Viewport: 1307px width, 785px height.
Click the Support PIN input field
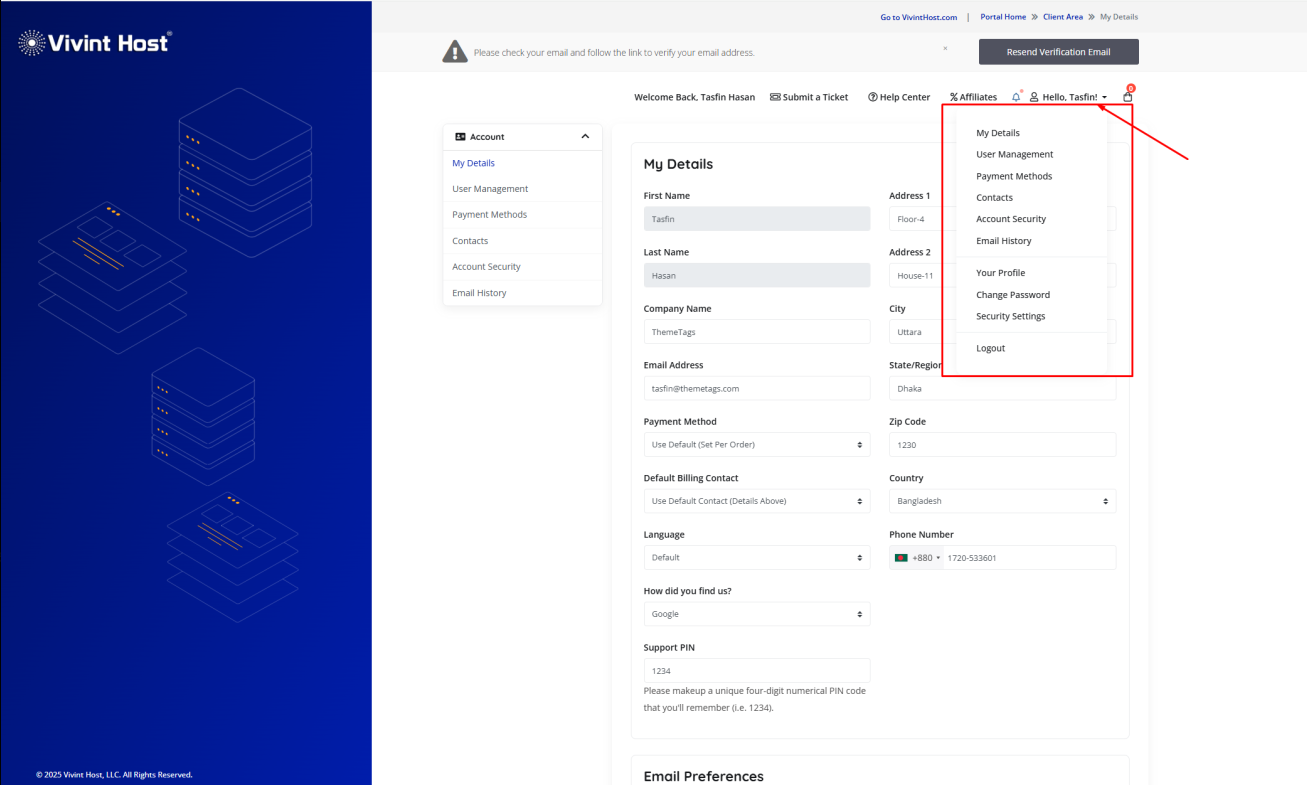pyautogui.click(x=756, y=671)
